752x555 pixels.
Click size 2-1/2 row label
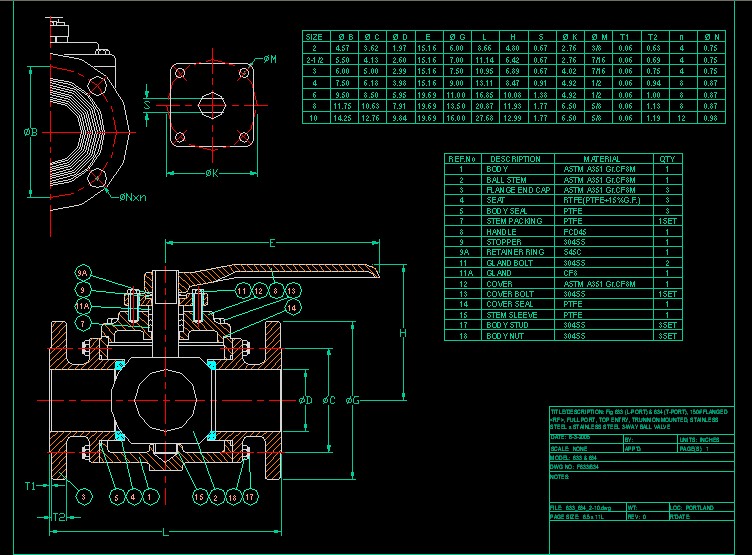(x=315, y=60)
